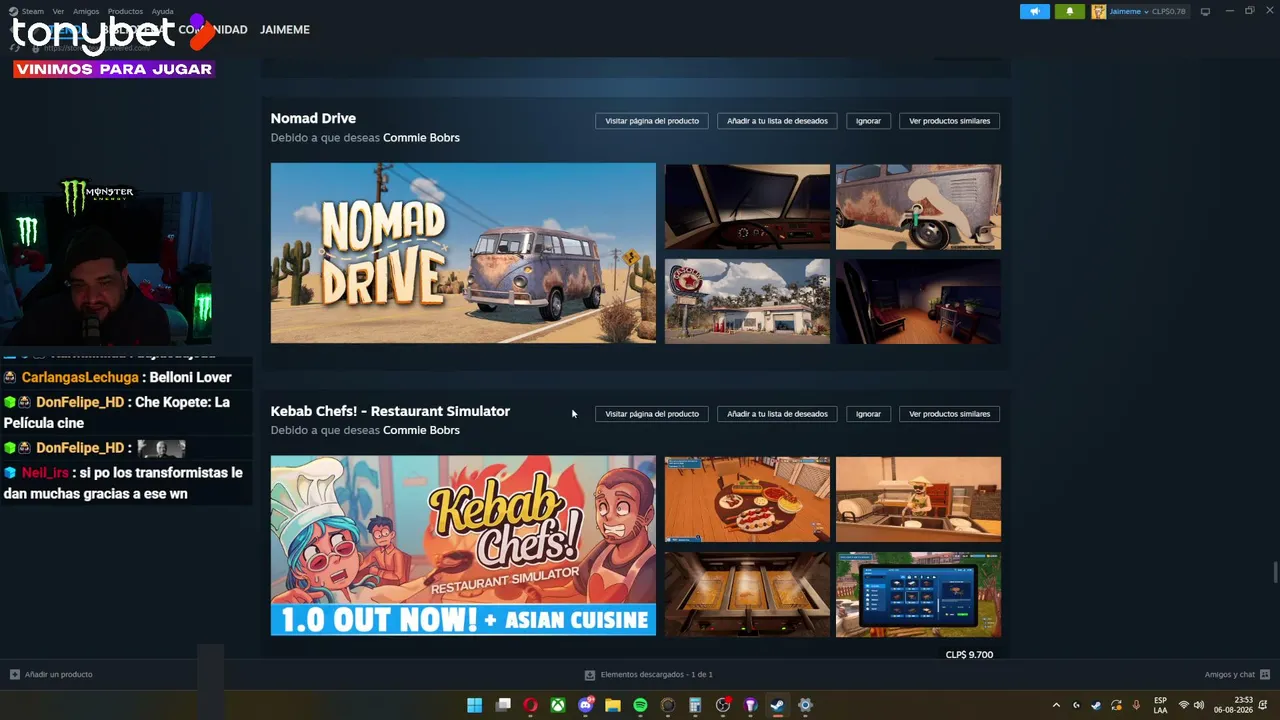
Task: Open the Amigos menu
Action: (86, 11)
